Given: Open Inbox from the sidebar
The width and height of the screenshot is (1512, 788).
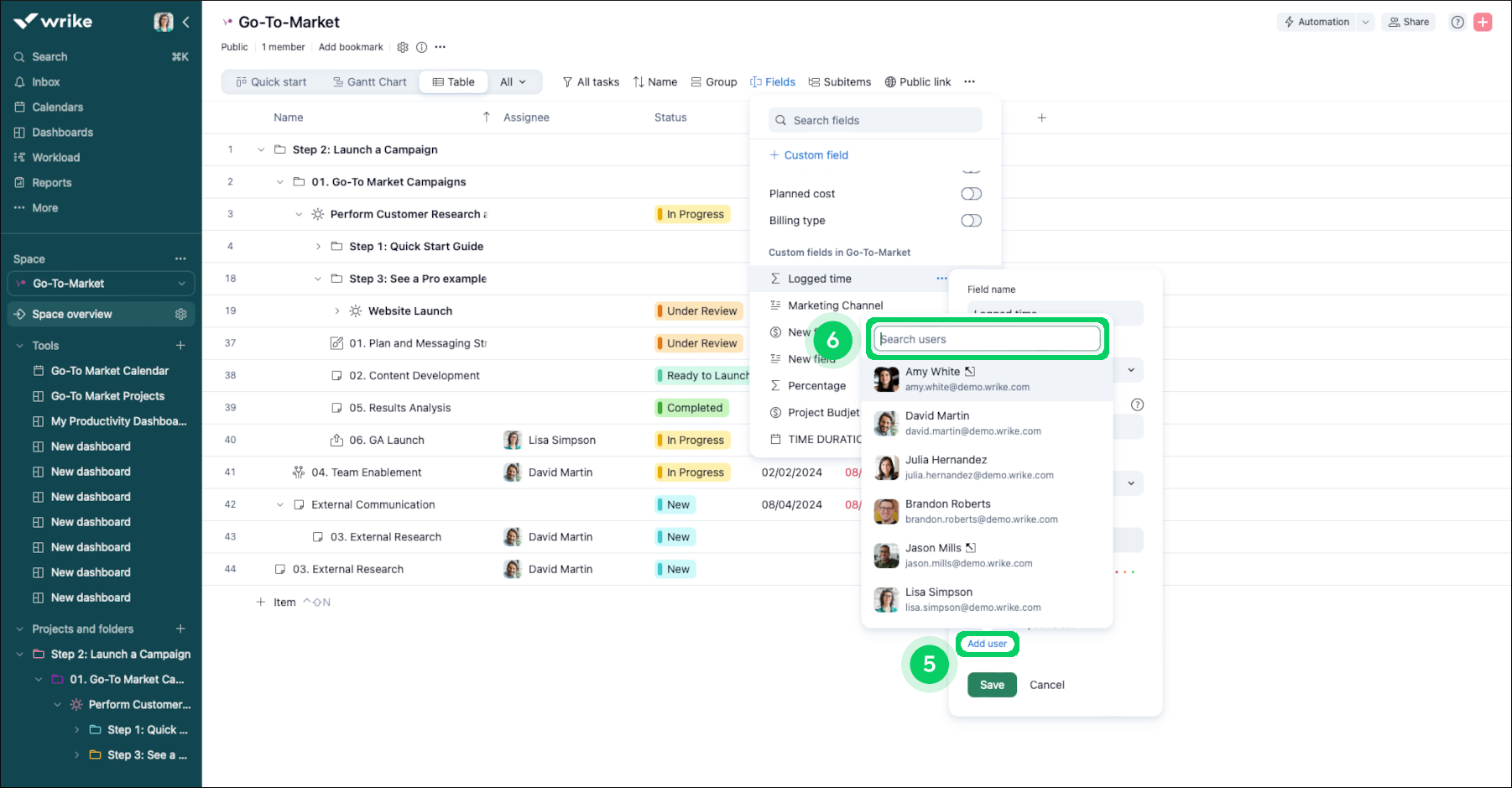Looking at the screenshot, I should click(46, 82).
